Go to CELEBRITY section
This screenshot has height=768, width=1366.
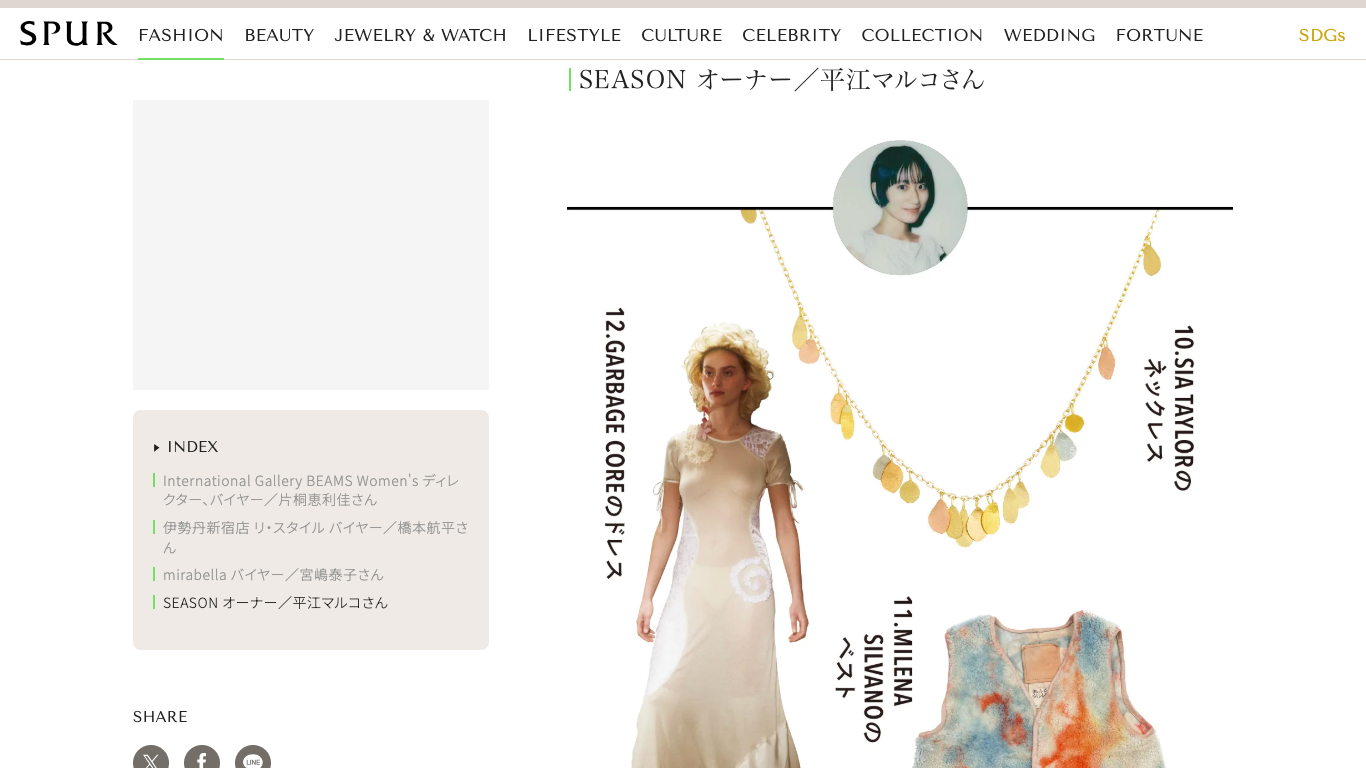[791, 35]
